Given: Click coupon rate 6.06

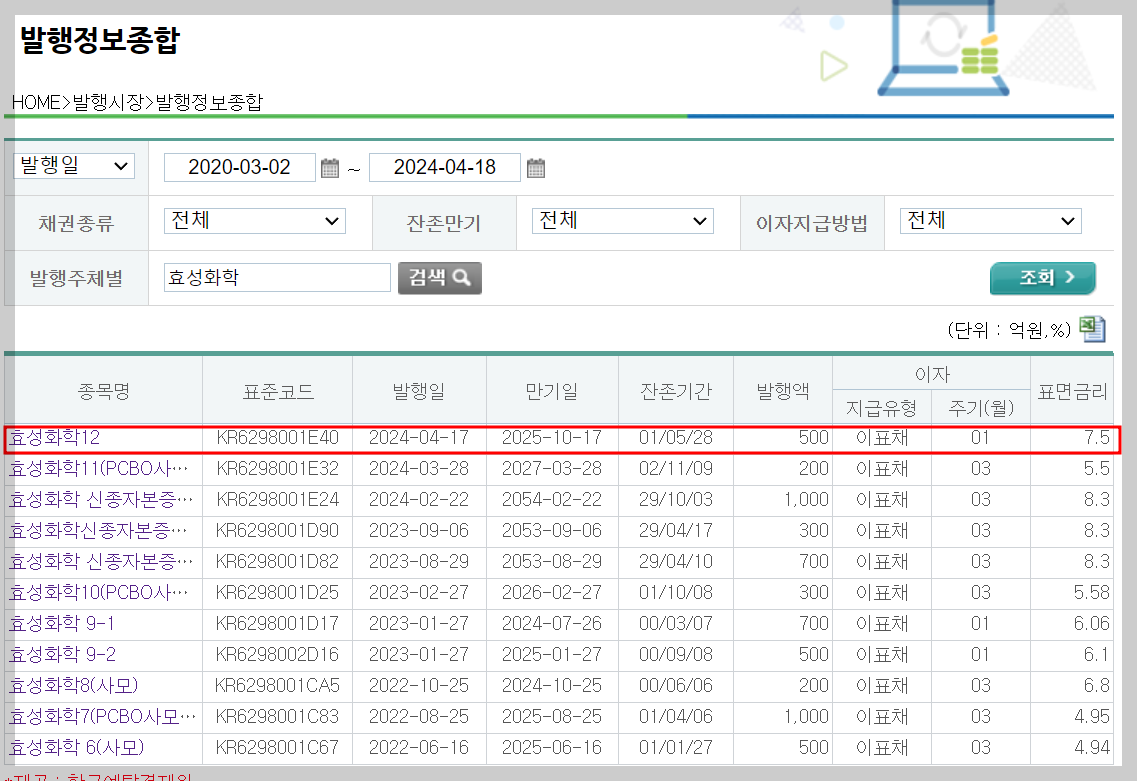Looking at the screenshot, I should (x=1091, y=624).
